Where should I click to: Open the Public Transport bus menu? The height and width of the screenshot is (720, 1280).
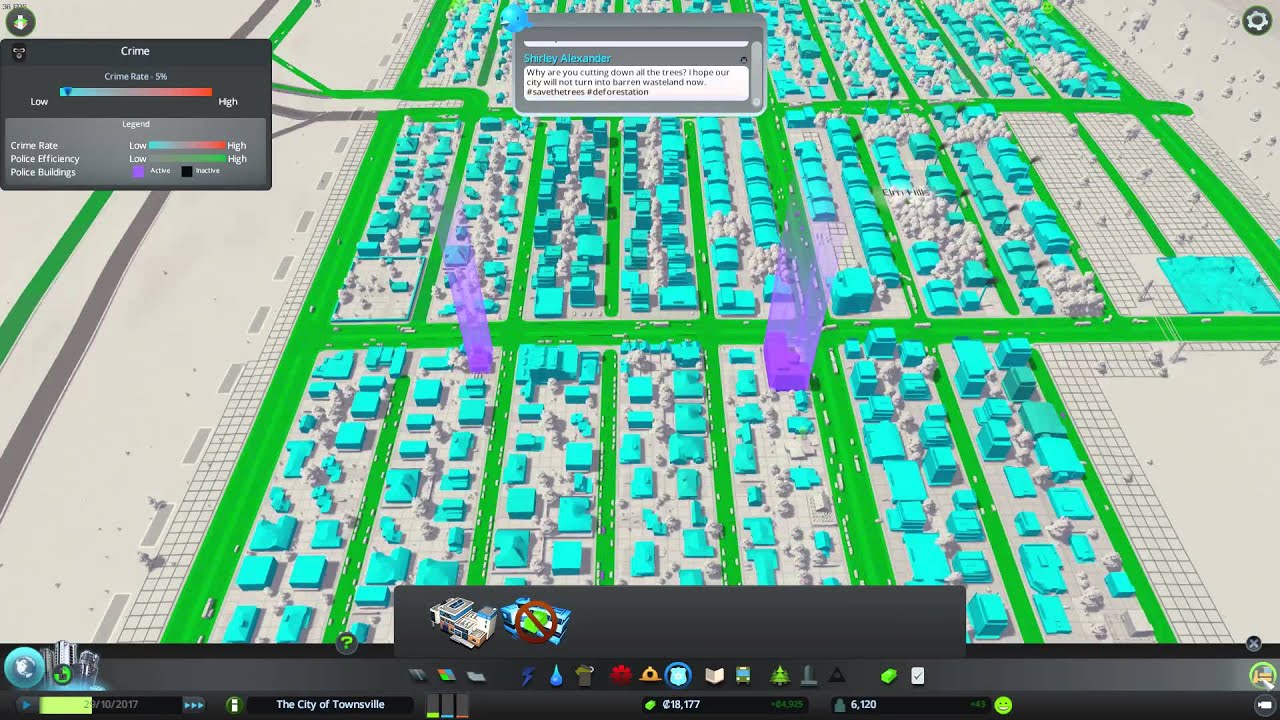point(743,676)
